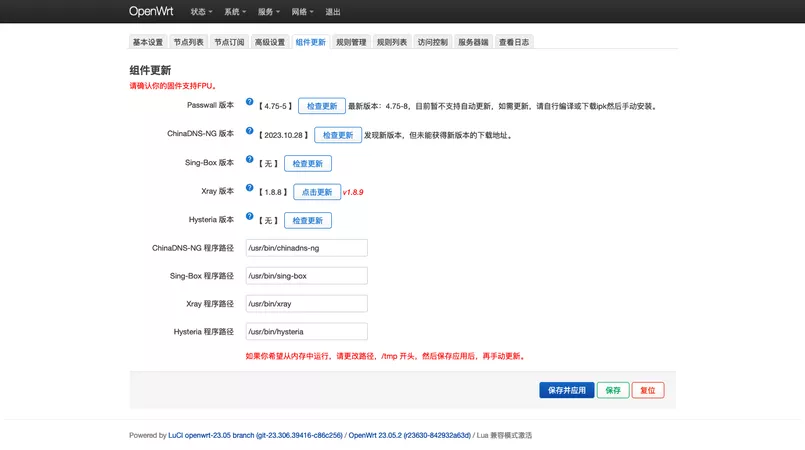Switch to the 基本设置 tab
Viewport: 805px width, 450px height.
[x=148, y=42]
